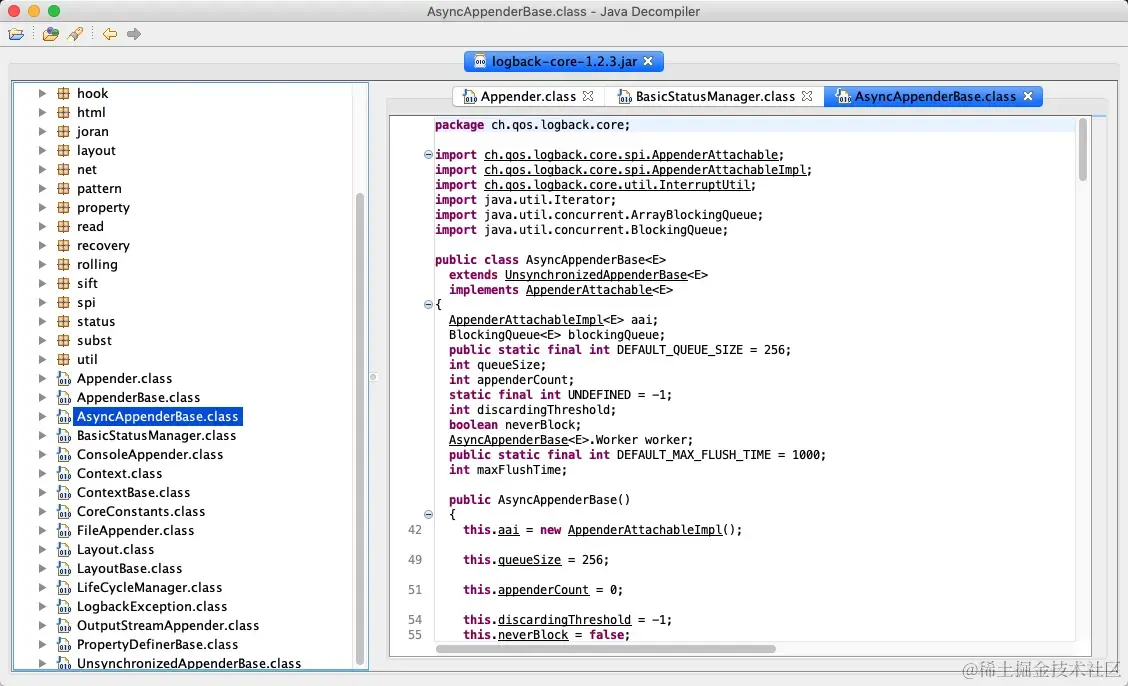Screen dimensions: 1128x686
Task: Click the Open Type folder icon
Action: (x=50, y=34)
